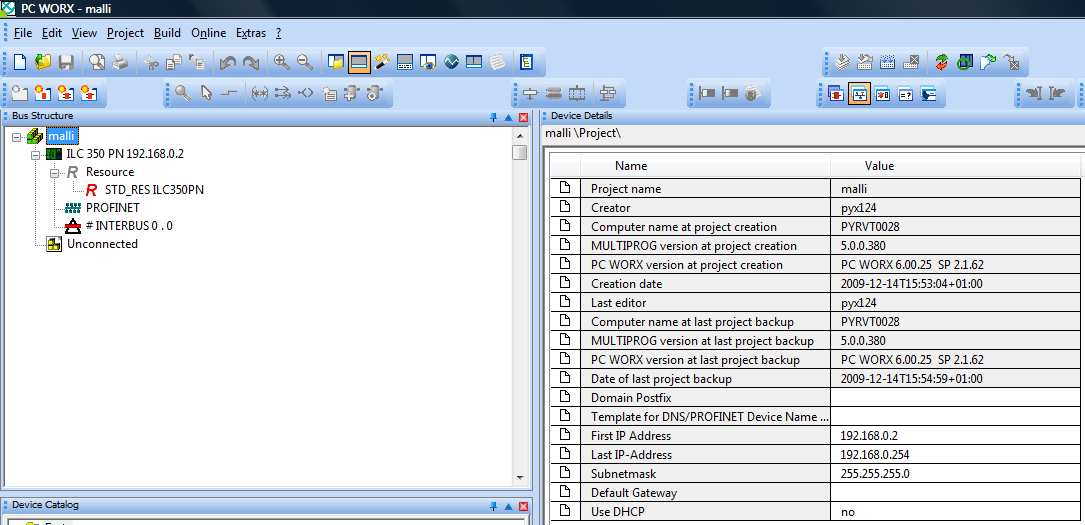Image resolution: width=1085 pixels, height=525 pixels.
Task: Click the empty Default Gateway value cell
Action: pyautogui.click(x=955, y=492)
